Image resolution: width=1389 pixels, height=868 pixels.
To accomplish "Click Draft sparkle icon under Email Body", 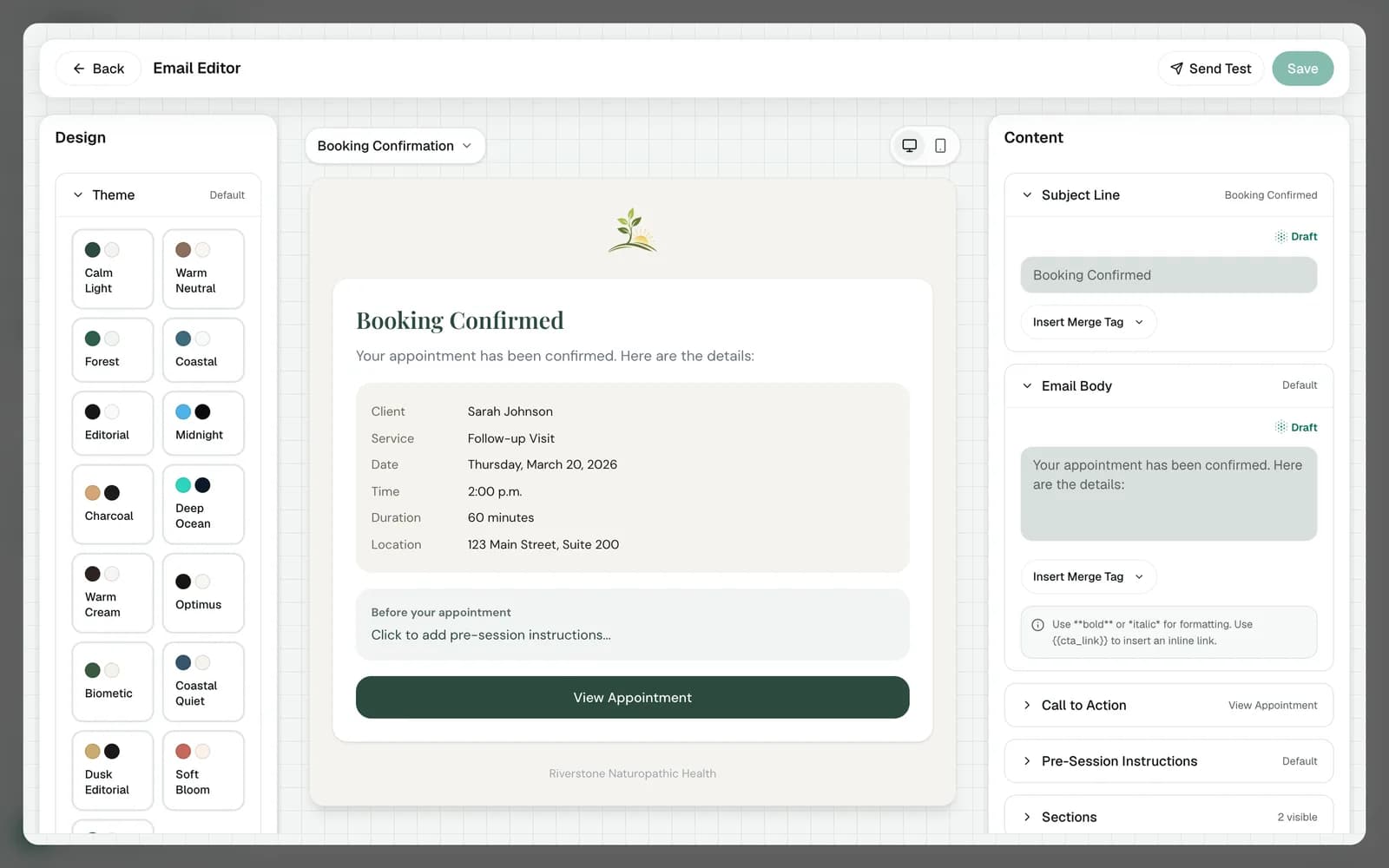I will point(1280,427).
